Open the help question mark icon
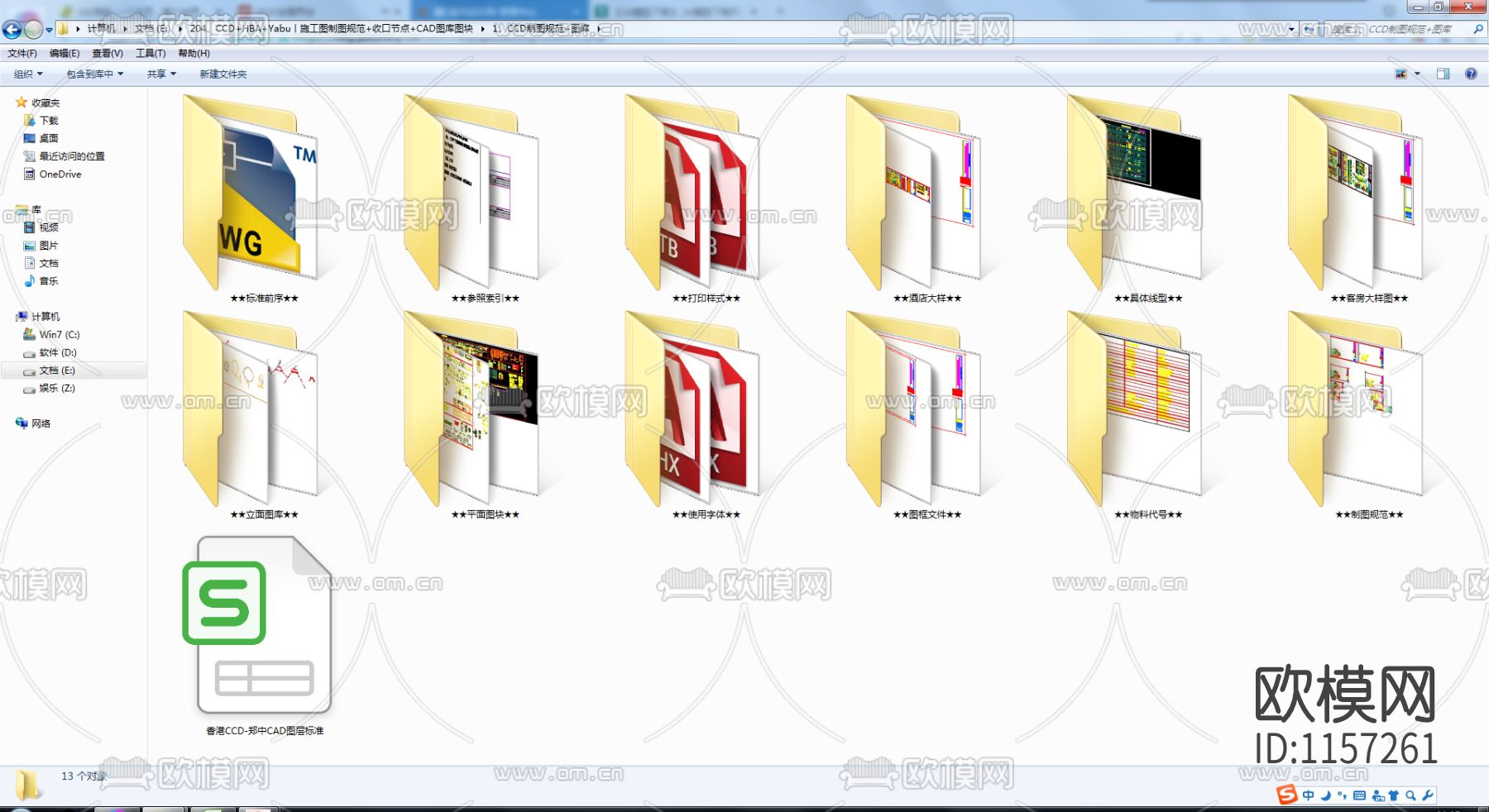Viewport: 1489px width, 812px height. pos(1471,74)
